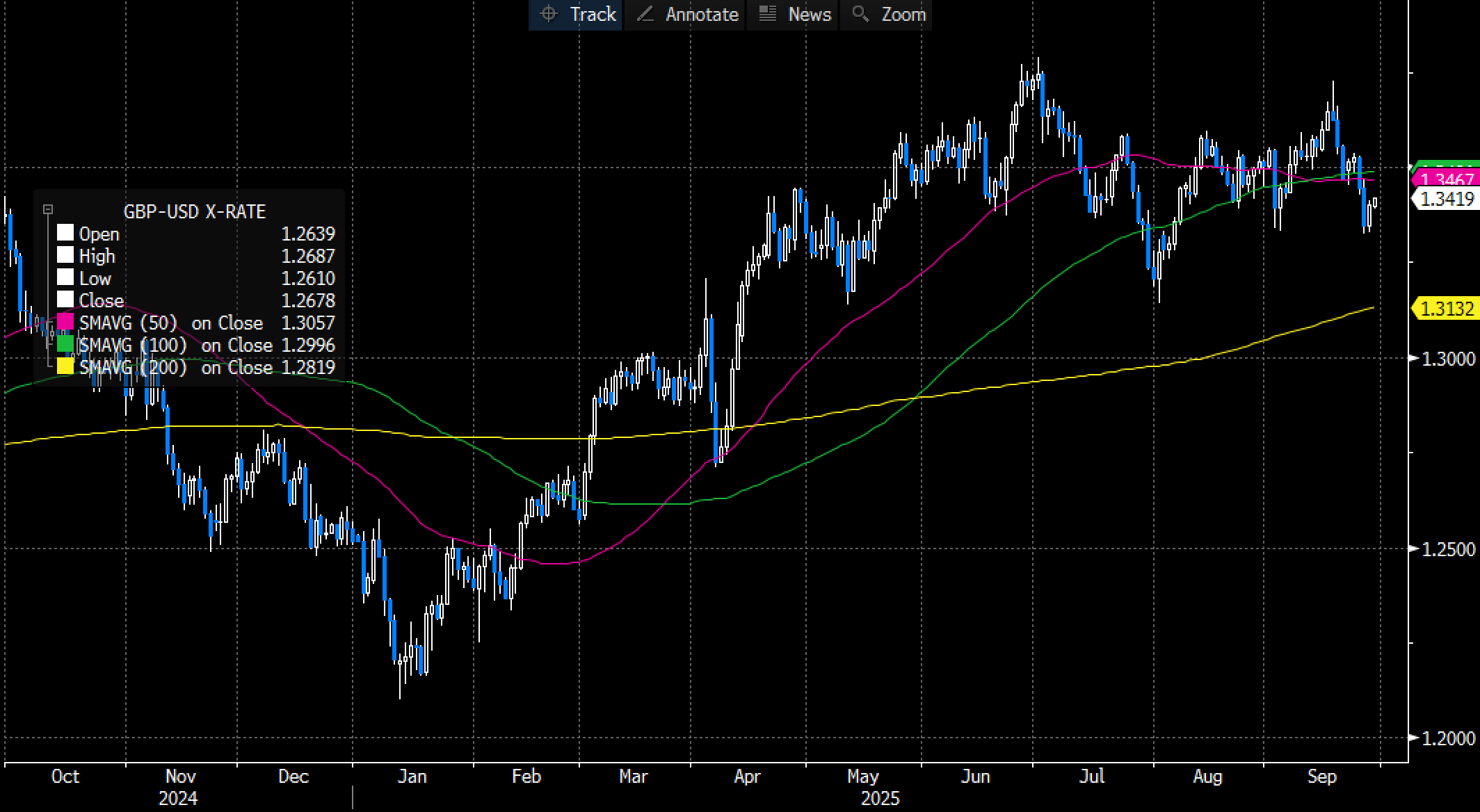Activate the Track crosshair tool
1480x812 pixels.
pos(577,15)
